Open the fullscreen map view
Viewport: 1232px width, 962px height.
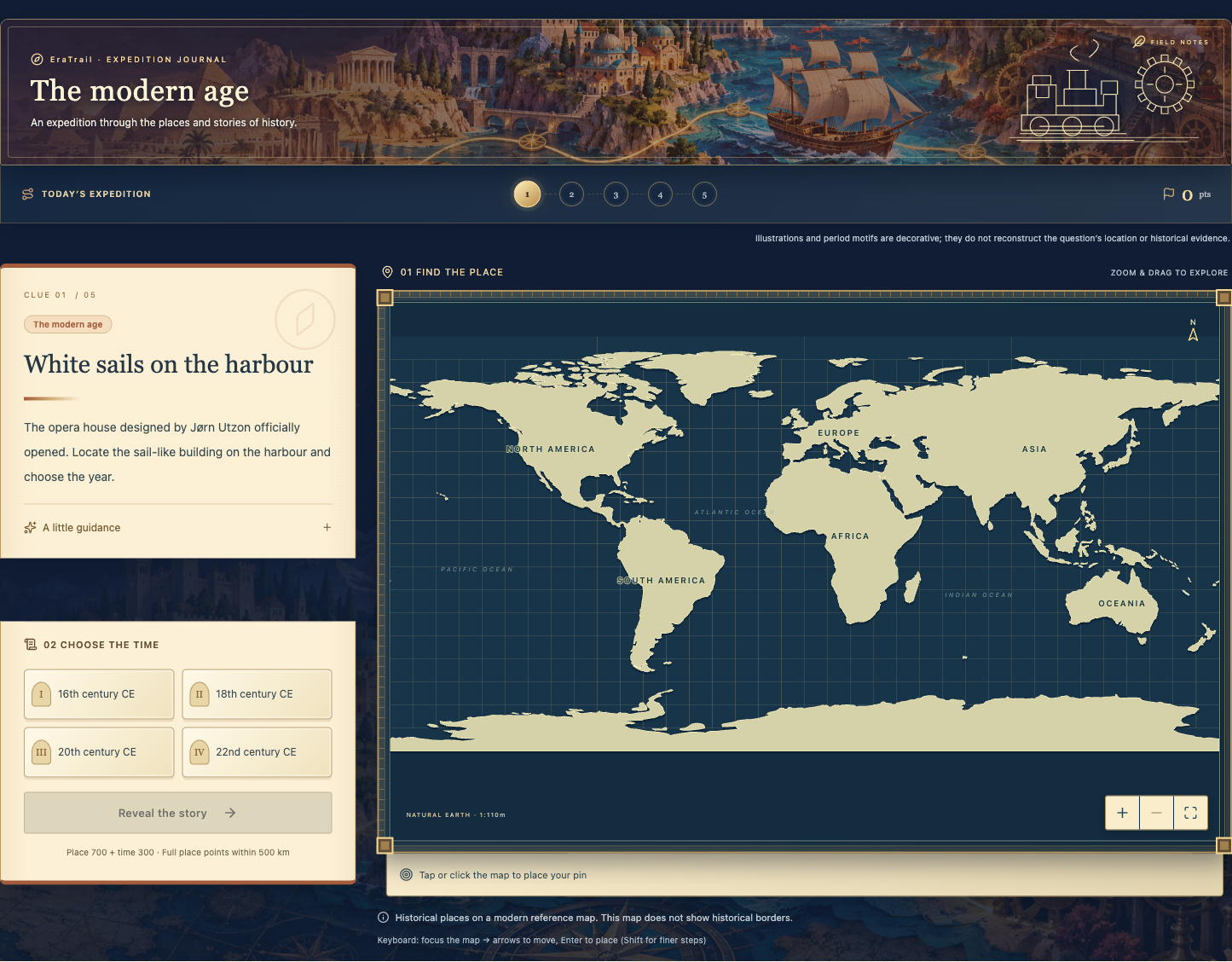(1190, 813)
